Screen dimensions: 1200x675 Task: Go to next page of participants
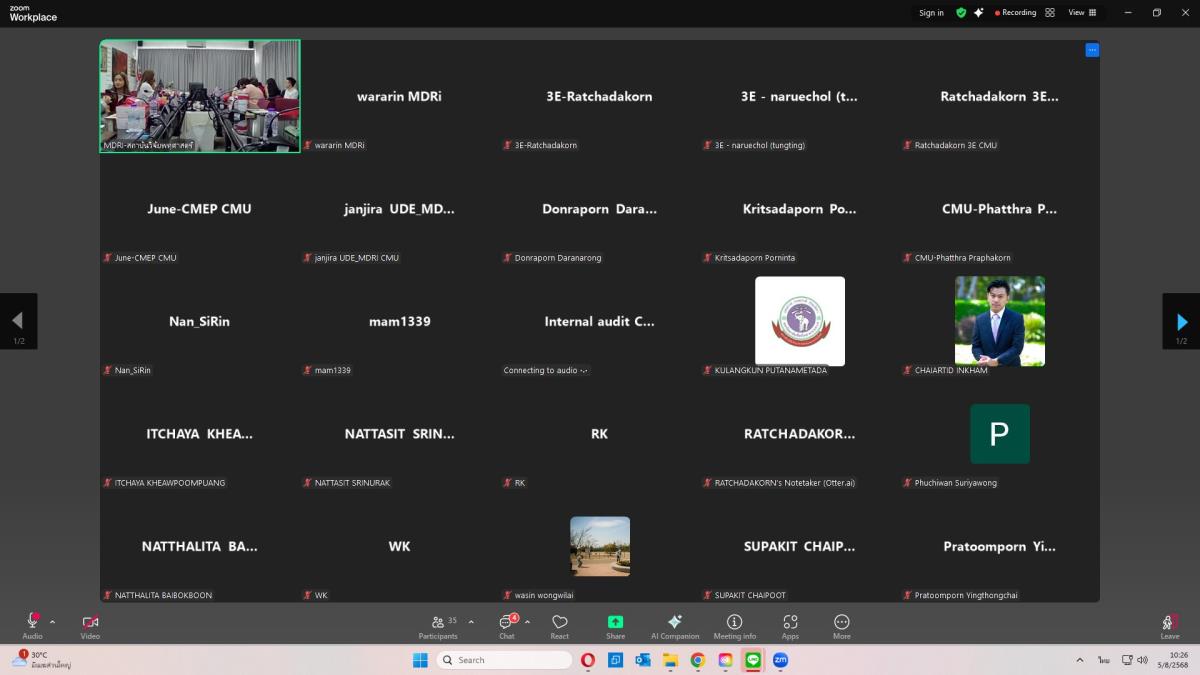tap(1181, 322)
